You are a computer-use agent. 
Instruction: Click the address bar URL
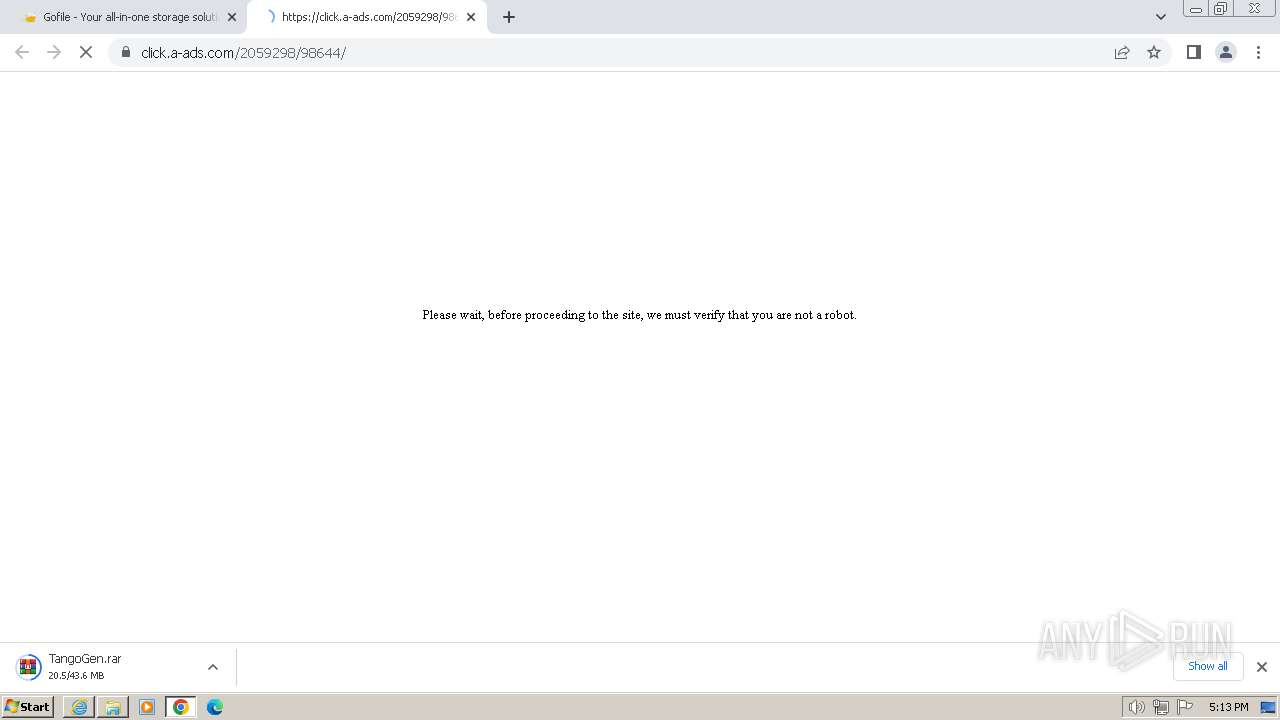243,53
